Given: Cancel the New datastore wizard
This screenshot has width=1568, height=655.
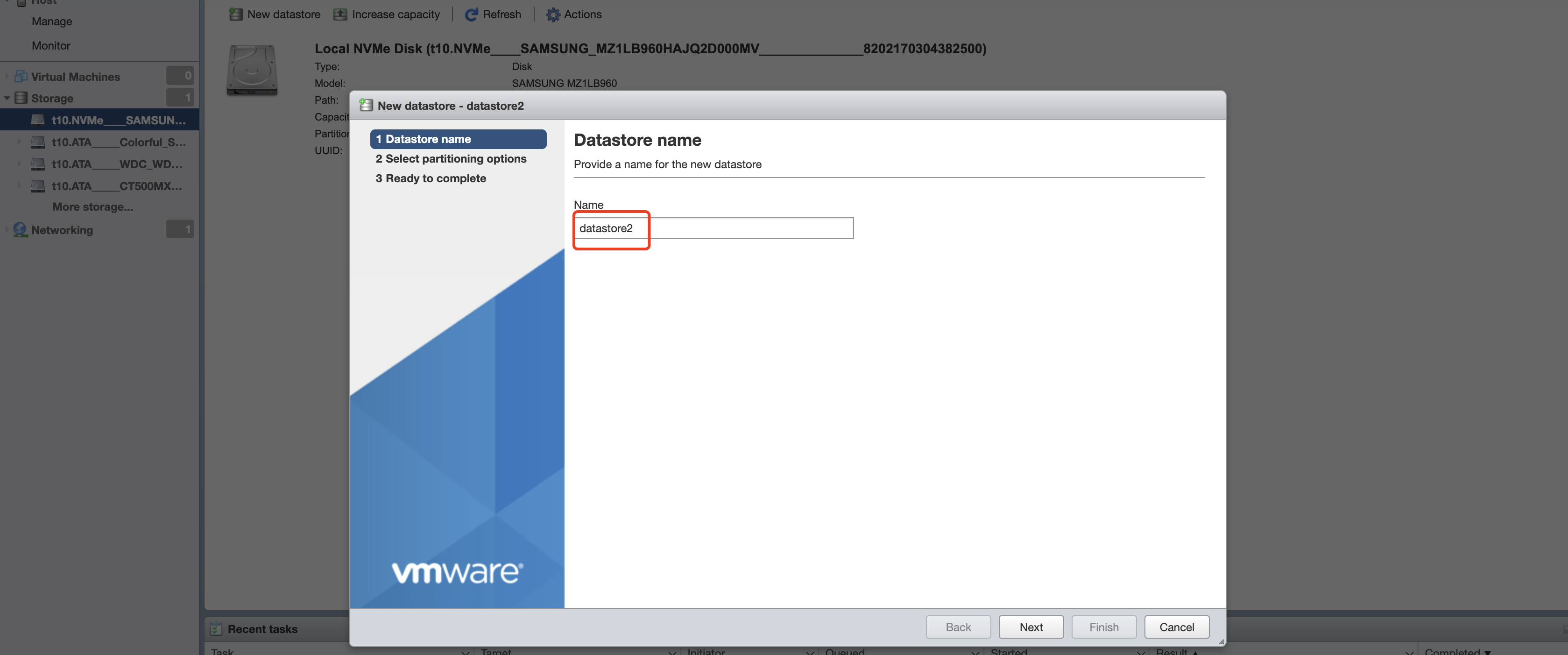Looking at the screenshot, I should tap(1176, 627).
